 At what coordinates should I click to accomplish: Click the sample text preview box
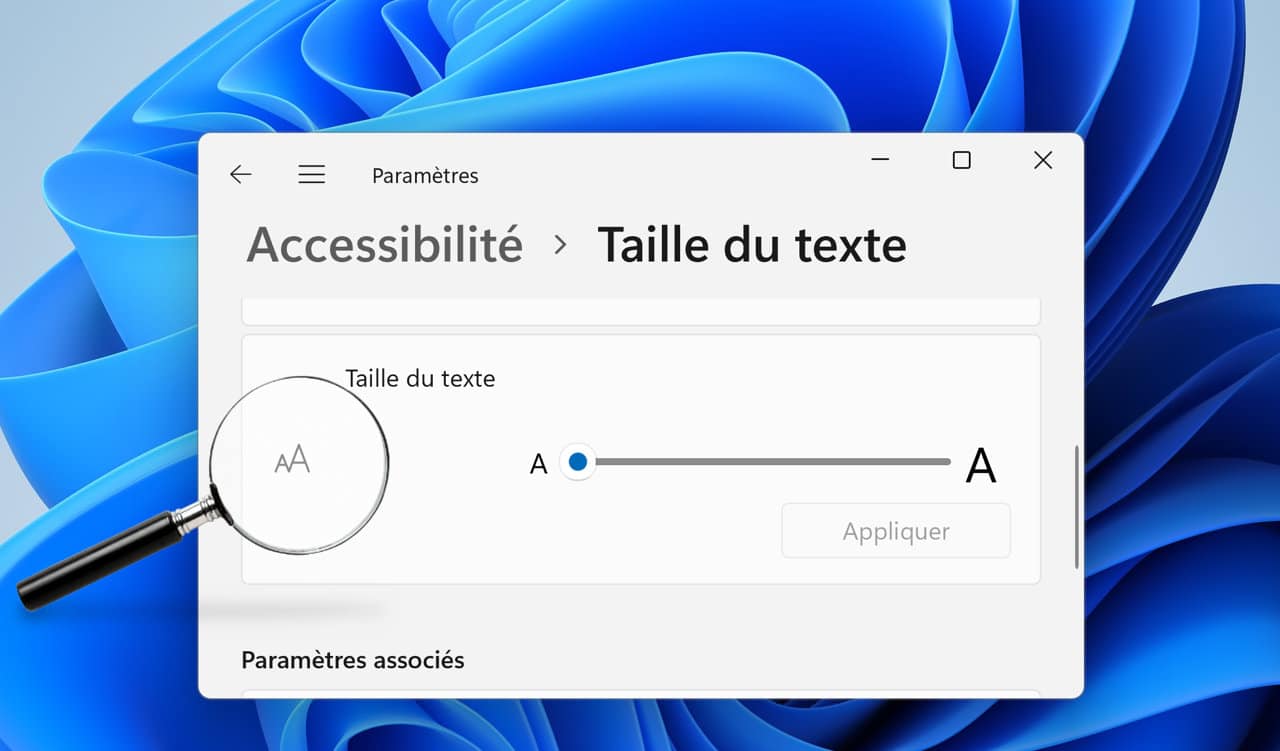[x=640, y=311]
